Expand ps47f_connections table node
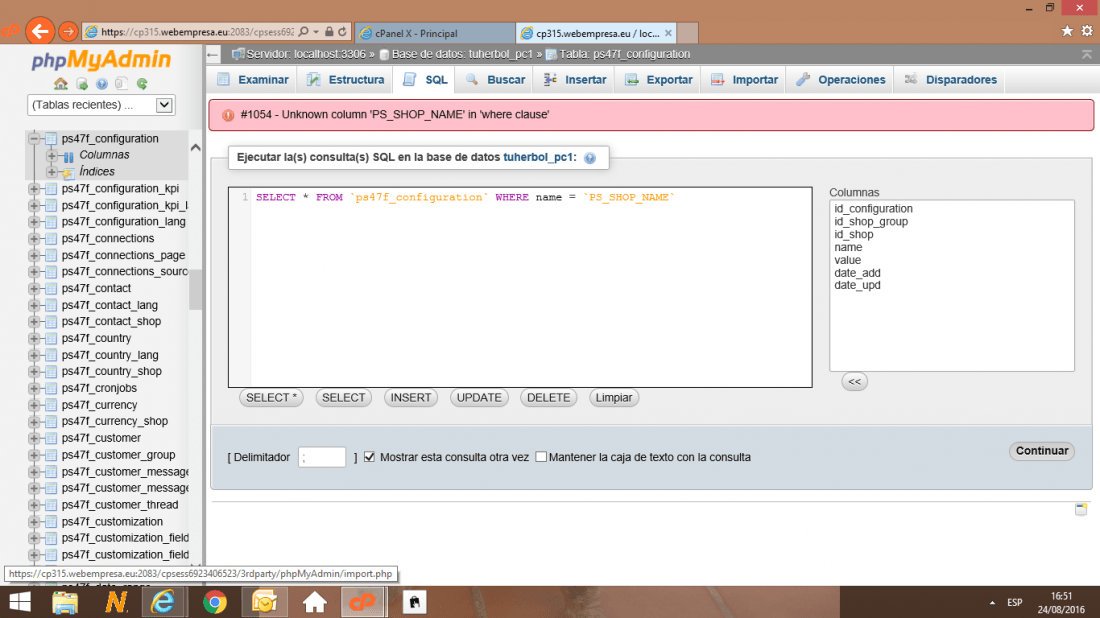The width and height of the screenshot is (1100, 618). click(x=34, y=239)
